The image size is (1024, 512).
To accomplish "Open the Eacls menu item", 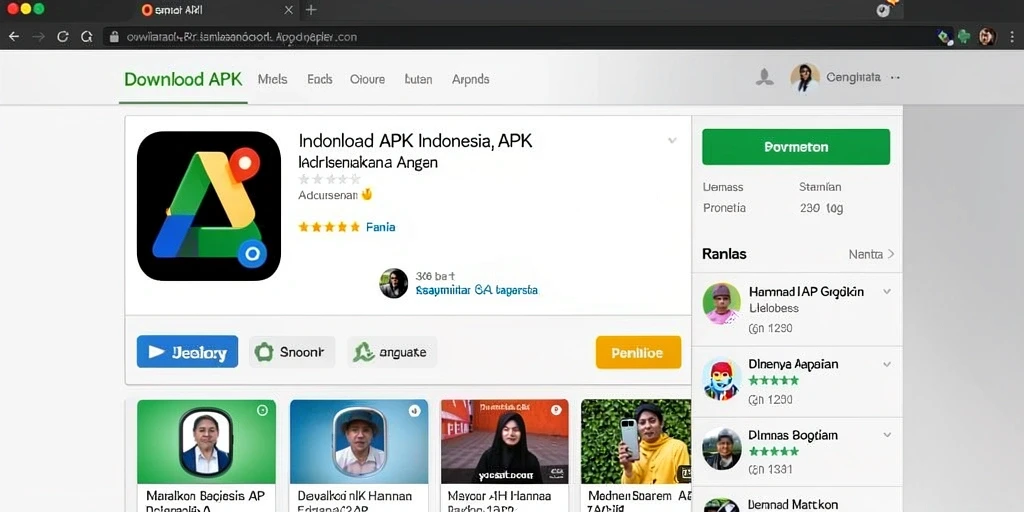I will click(x=320, y=80).
